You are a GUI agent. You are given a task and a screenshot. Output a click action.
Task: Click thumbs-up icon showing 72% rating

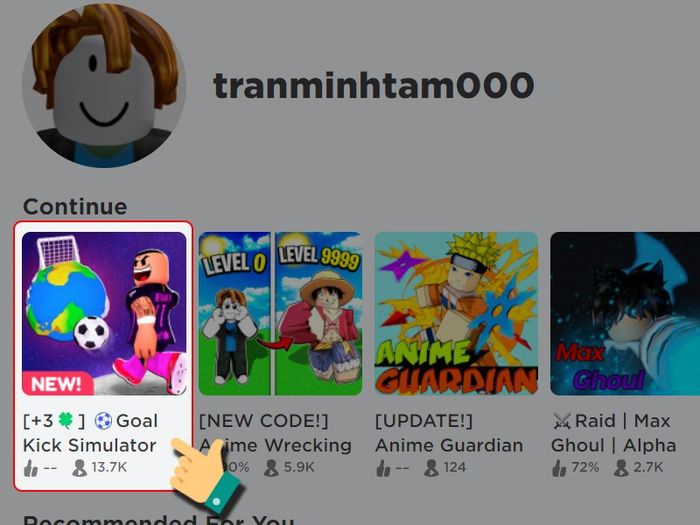point(559,468)
